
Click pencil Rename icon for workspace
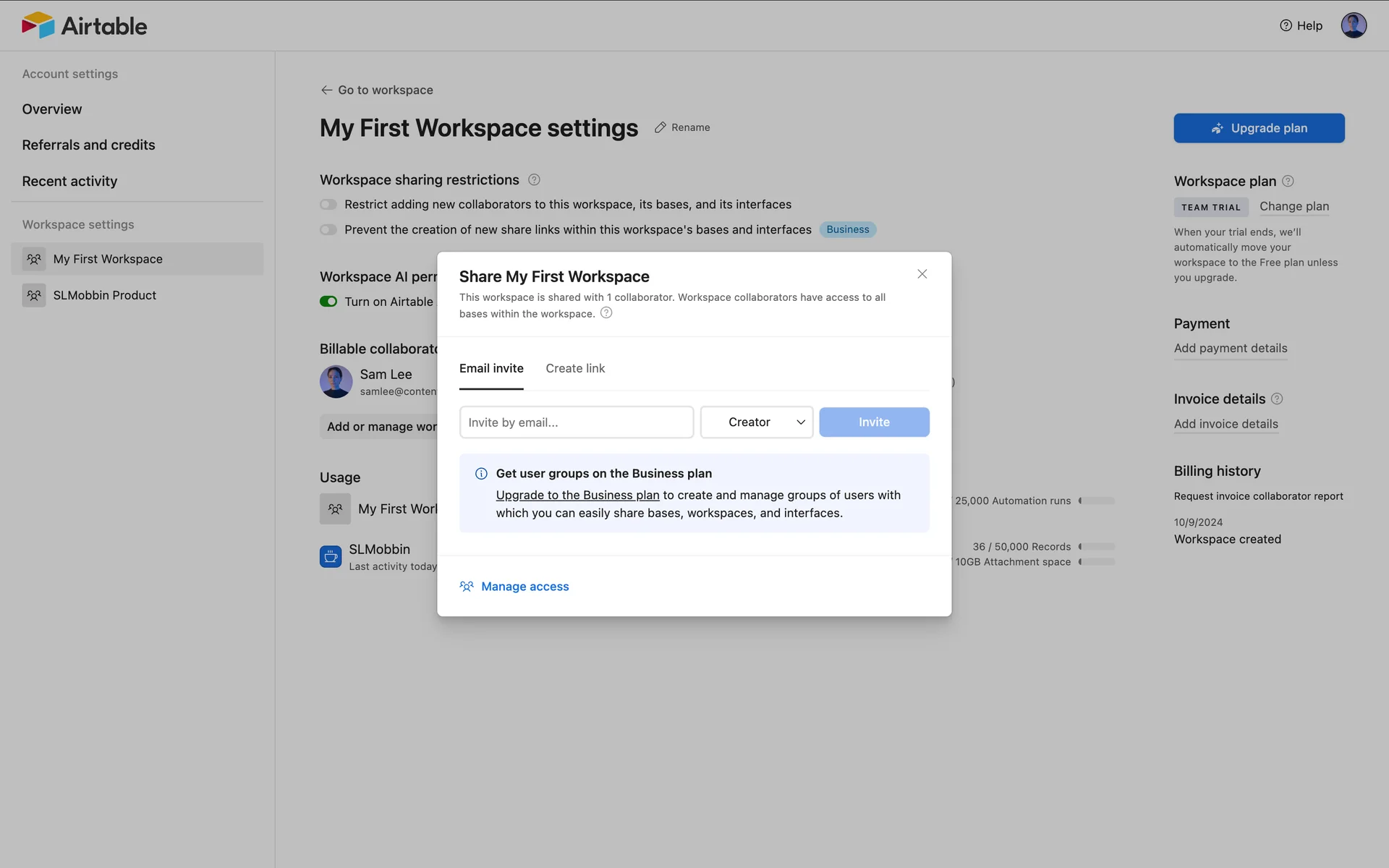[x=660, y=127]
